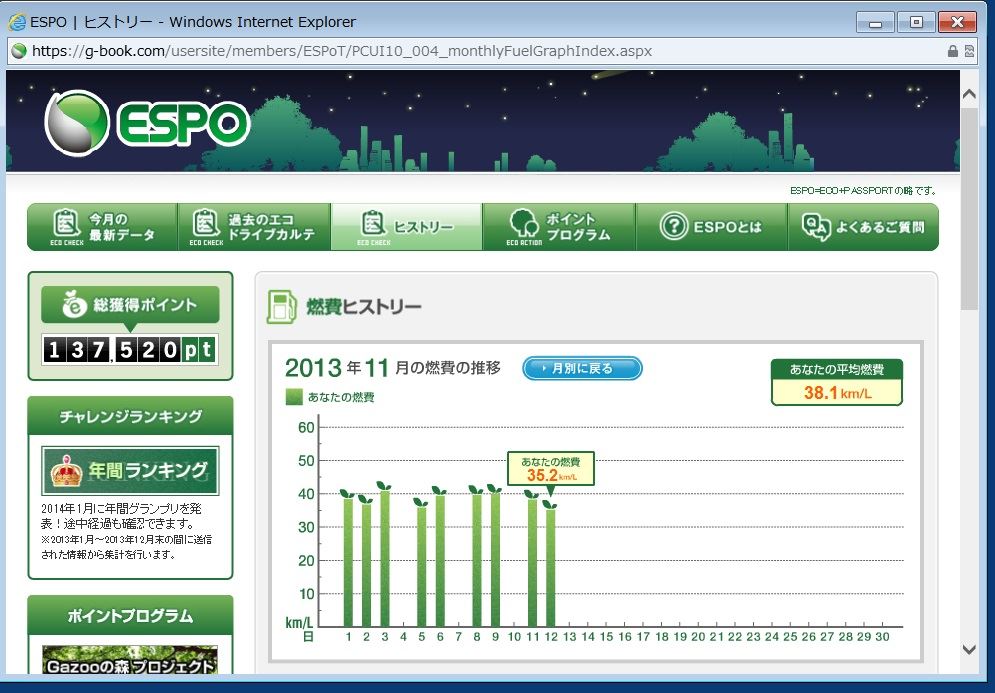995x693 pixels.
Task: Click the 総獲得ポイント header
Action: tap(130, 305)
